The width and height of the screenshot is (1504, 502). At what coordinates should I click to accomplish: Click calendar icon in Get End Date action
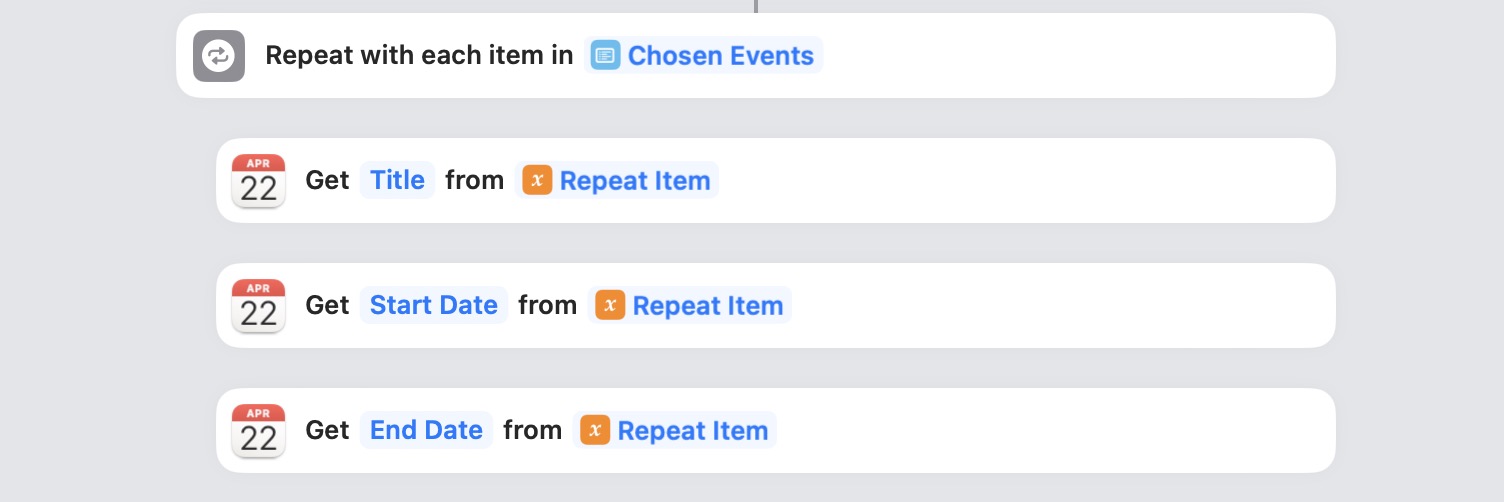(x=258, y=431)
